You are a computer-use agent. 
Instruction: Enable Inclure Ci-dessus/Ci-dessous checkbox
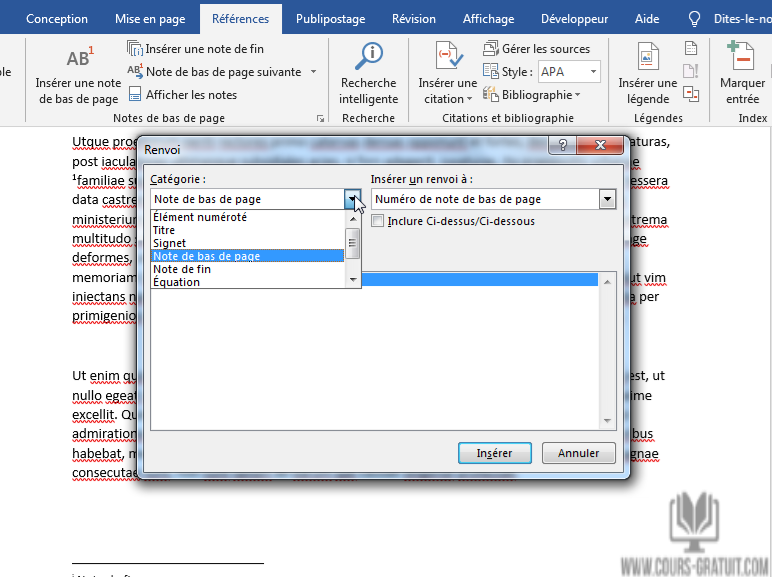(x=378, y=221)
